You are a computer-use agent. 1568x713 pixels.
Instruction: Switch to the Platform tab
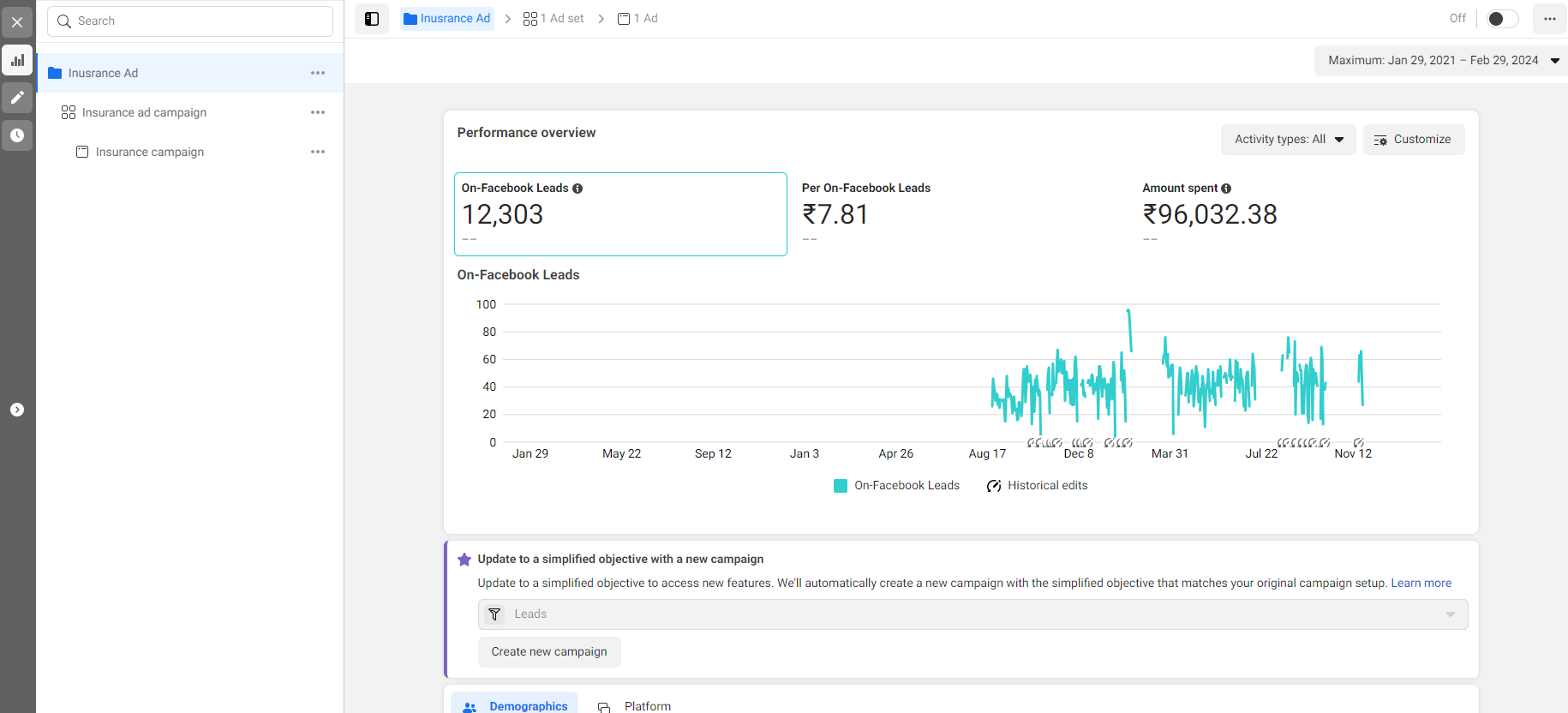point(636,705)
